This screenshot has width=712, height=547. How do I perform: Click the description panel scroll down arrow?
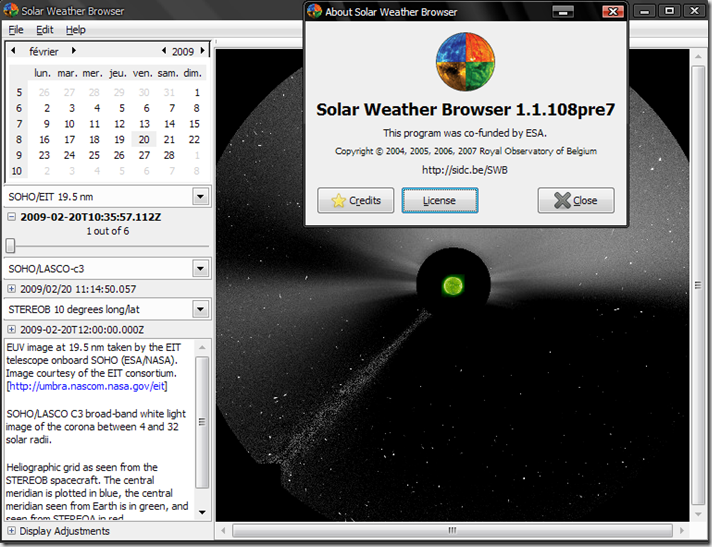click(202, 513)
